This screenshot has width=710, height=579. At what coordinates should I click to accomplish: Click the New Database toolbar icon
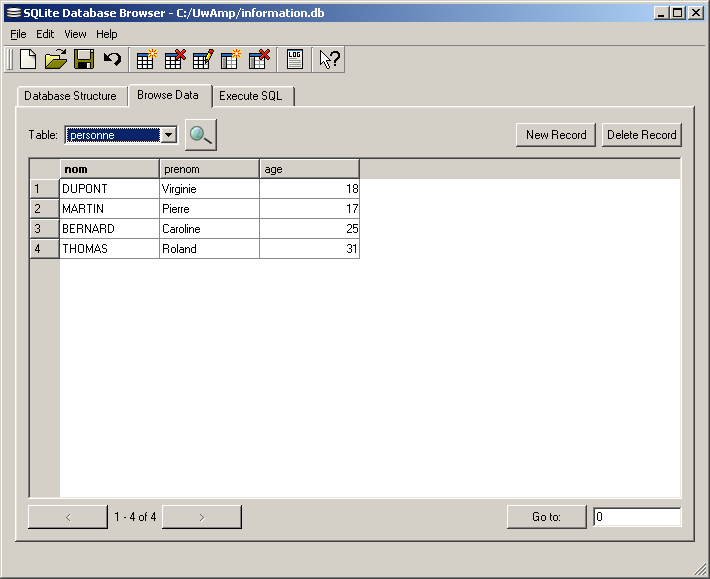tap(28, 59)
